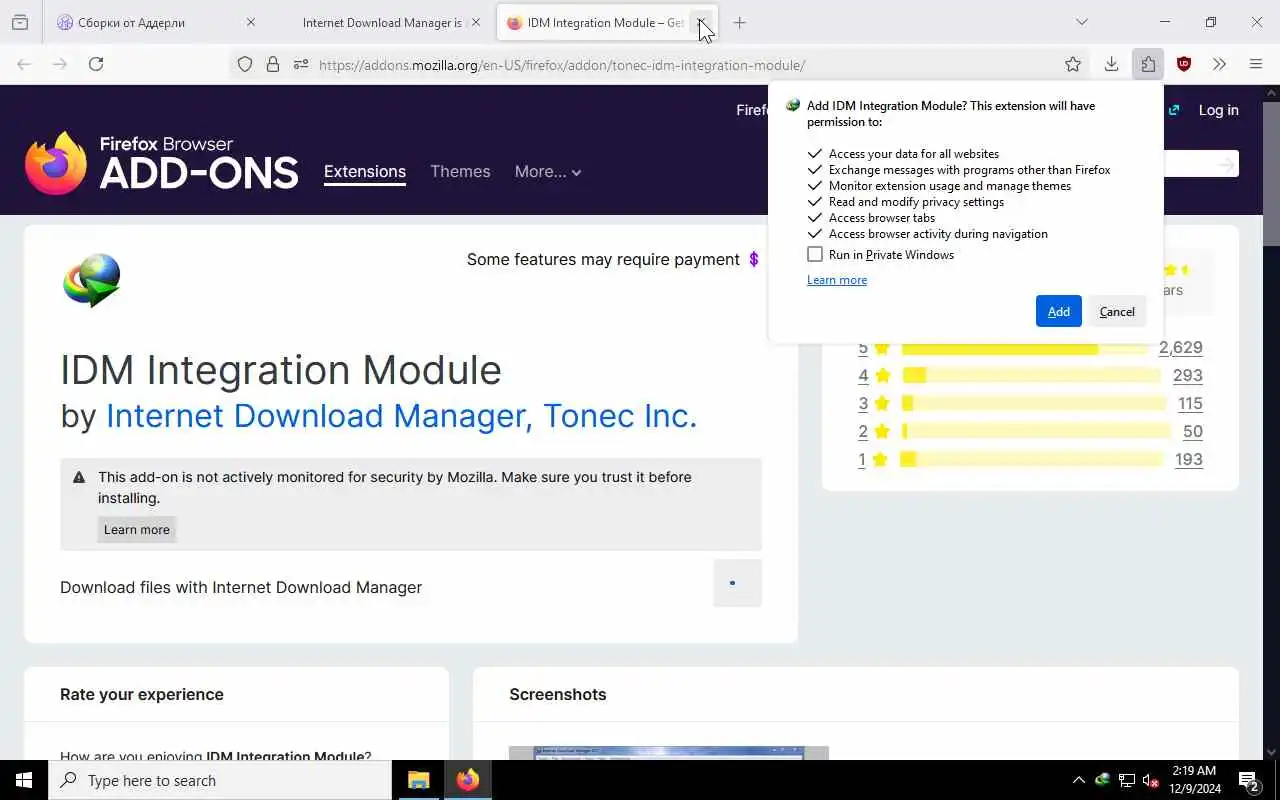Viewport: 1280px width, 800px height.
Task: Open the Downloads toolbar icon
Action: coord(1111,64)
